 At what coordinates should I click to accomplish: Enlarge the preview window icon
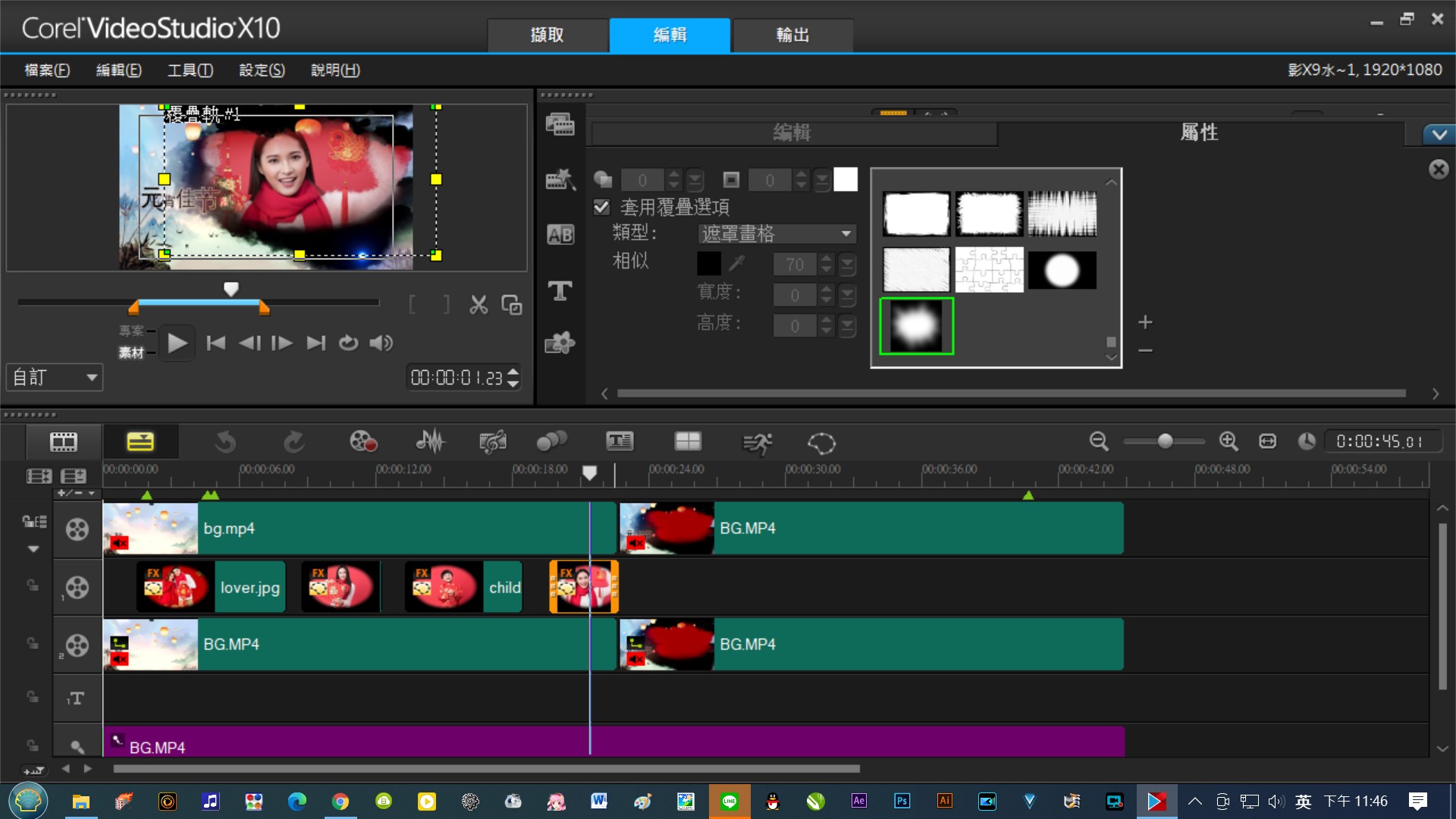512,305
